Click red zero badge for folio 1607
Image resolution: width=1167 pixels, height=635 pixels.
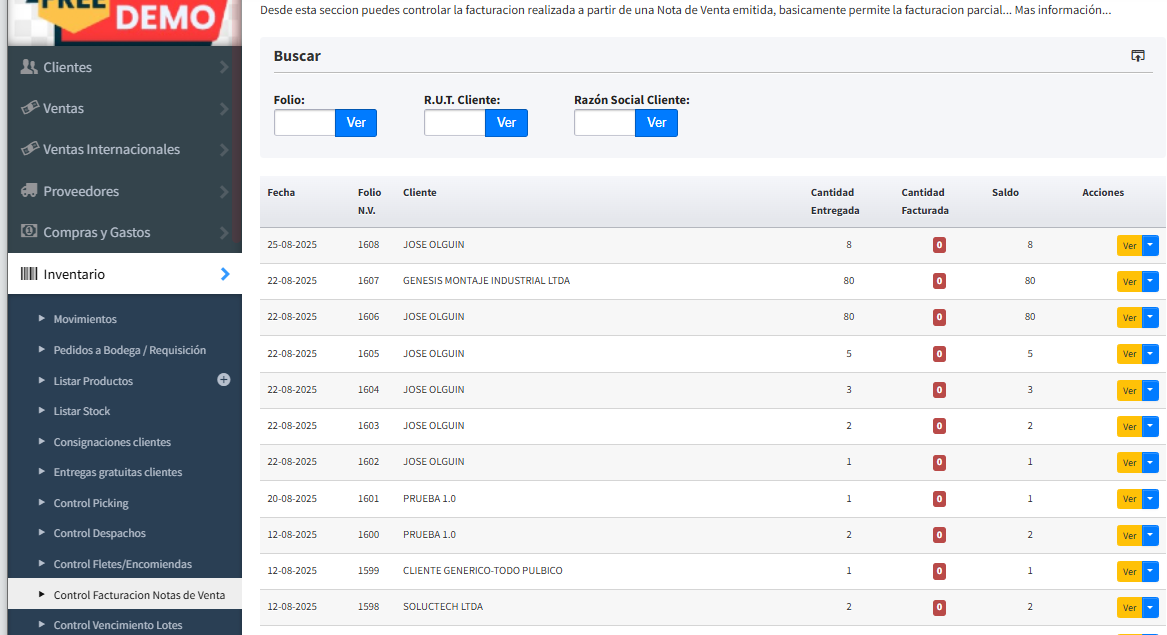click(x=939, y=281)
